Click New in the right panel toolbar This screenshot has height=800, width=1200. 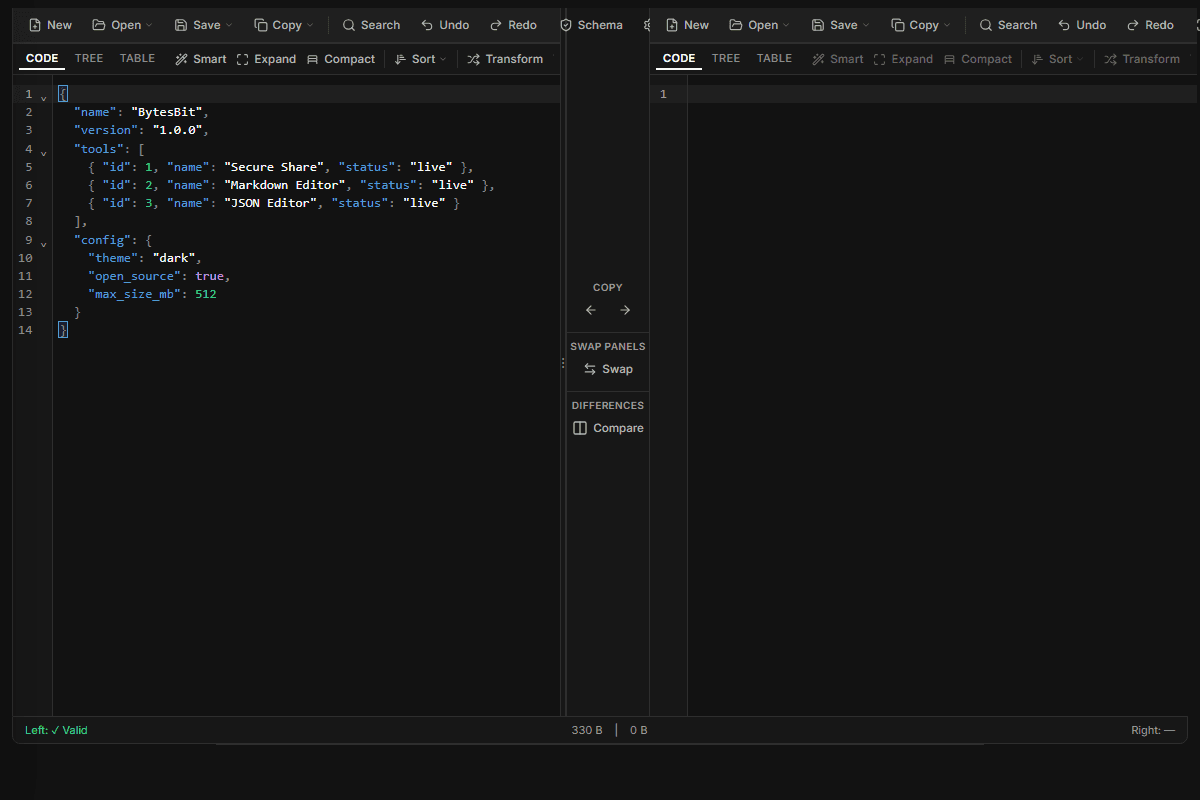tap(688, 25)
